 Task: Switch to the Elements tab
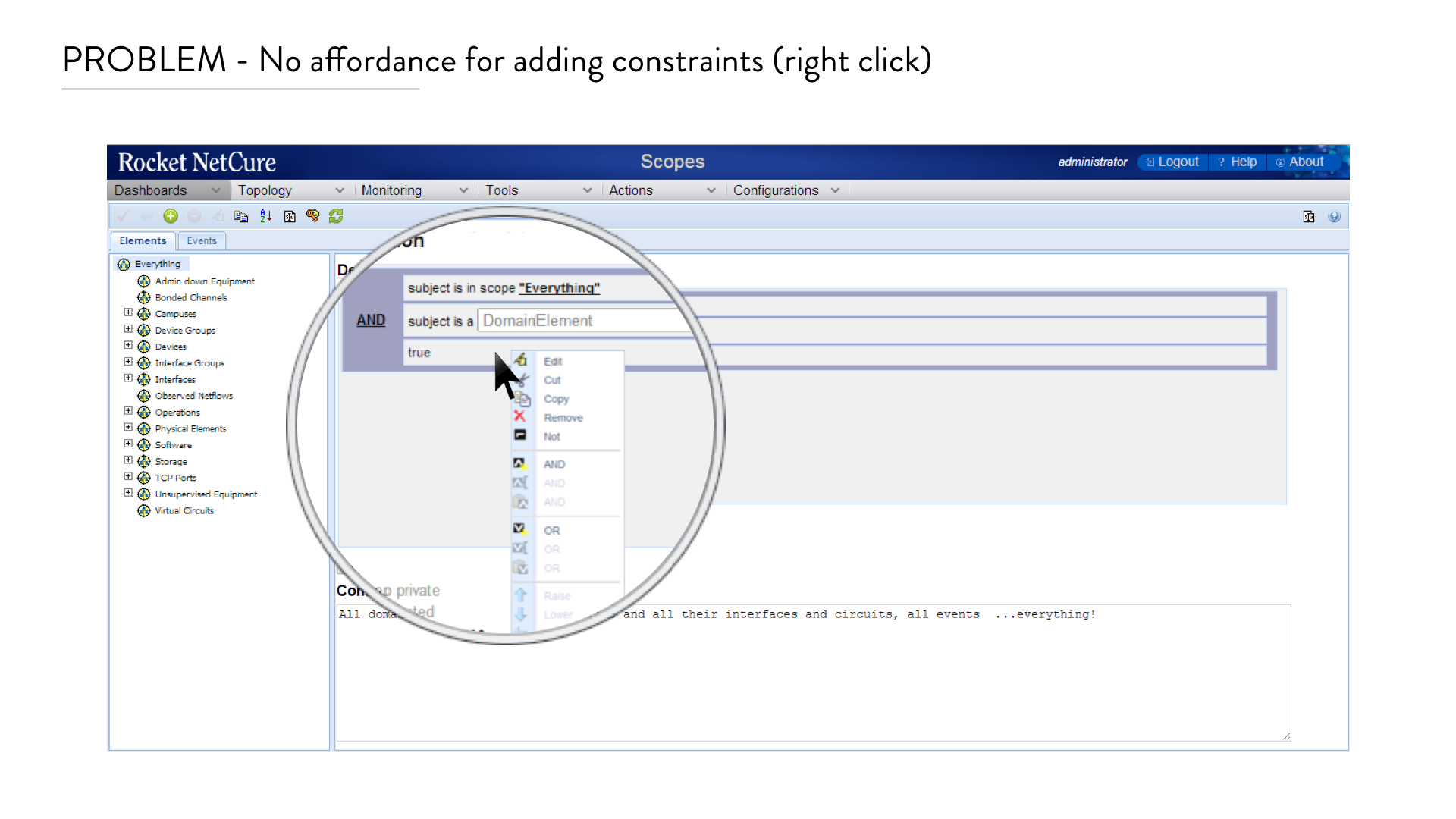143,241
